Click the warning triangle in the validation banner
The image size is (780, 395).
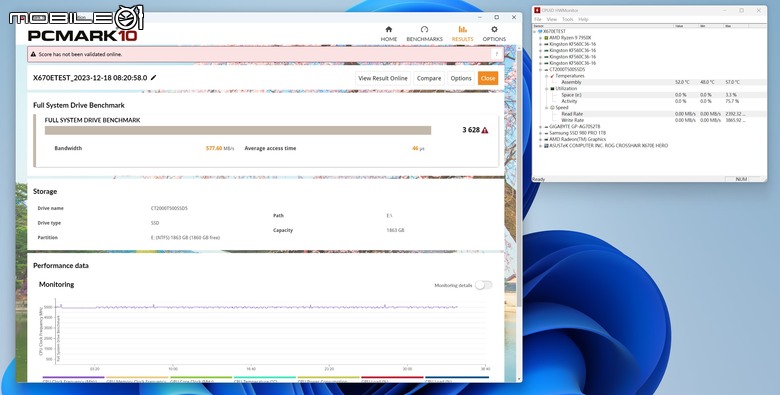pyautogui.click(x=33, y=54)
